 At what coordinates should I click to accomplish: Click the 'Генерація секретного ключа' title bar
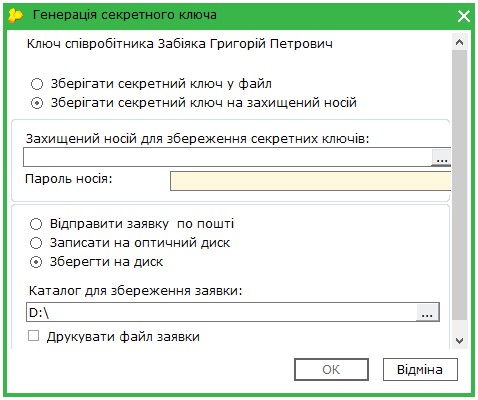point(125,15)
